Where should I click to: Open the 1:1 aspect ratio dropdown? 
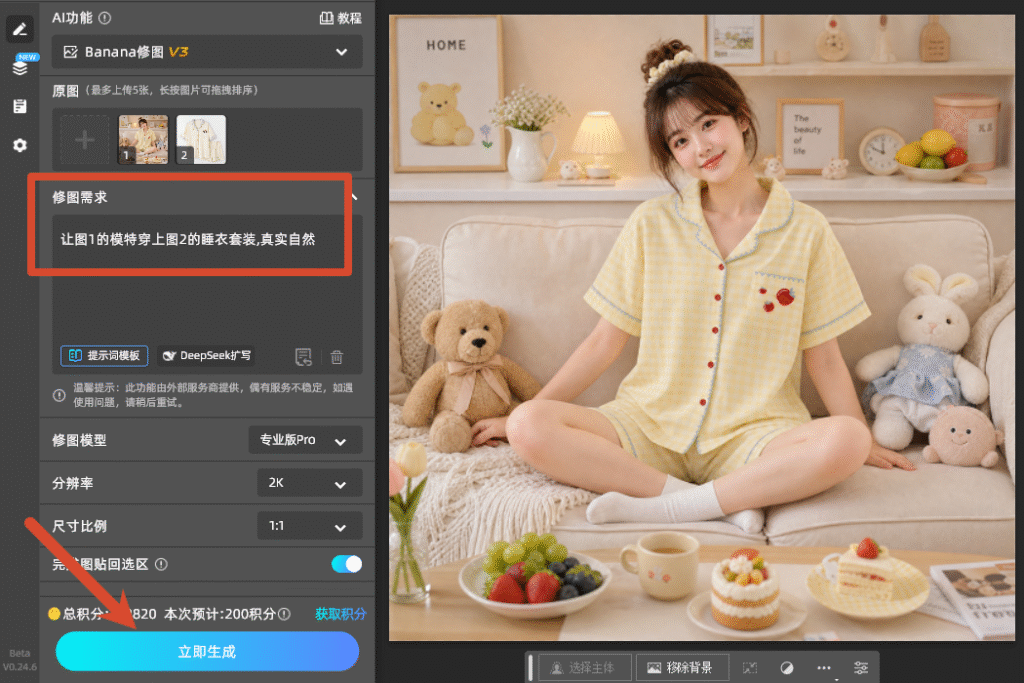point(310,526)
